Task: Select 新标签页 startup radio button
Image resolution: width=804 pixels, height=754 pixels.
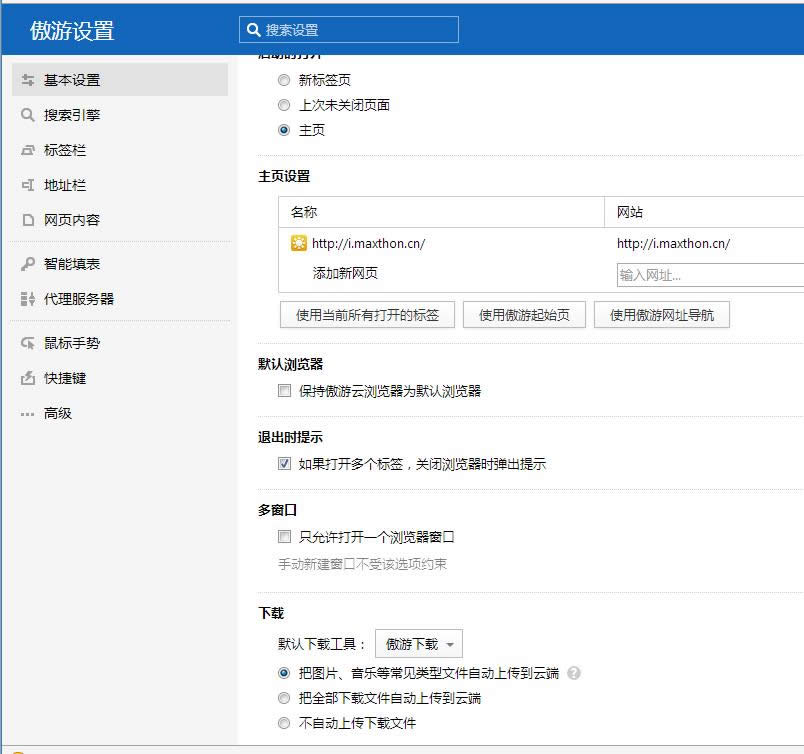Action: click(284, 80)
